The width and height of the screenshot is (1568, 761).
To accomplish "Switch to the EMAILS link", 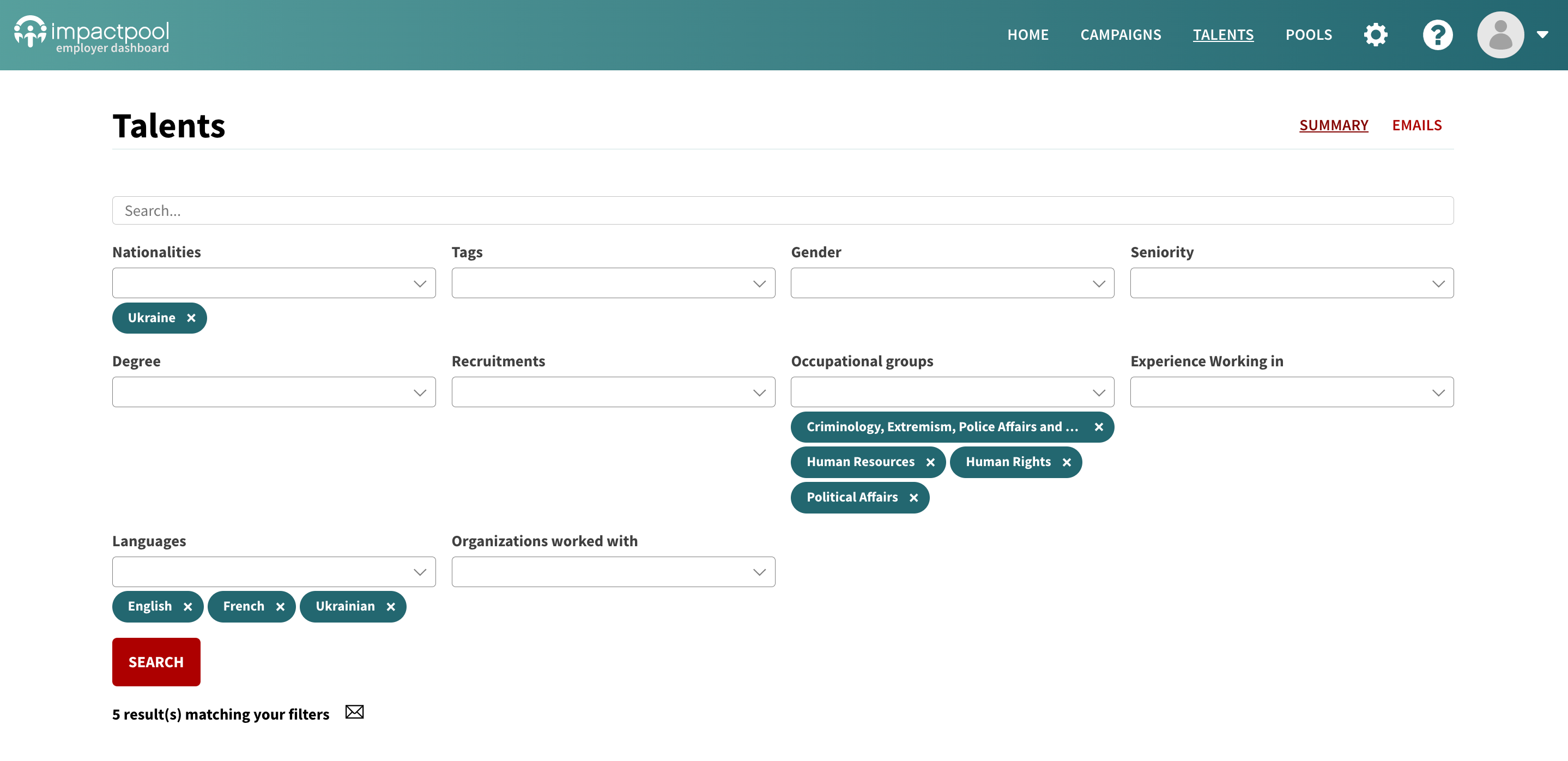I will click(1416, 125).
